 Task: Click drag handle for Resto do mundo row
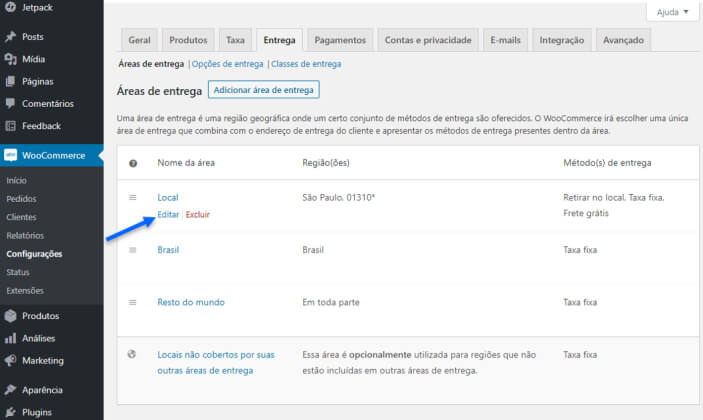click(x=133, y=302)
